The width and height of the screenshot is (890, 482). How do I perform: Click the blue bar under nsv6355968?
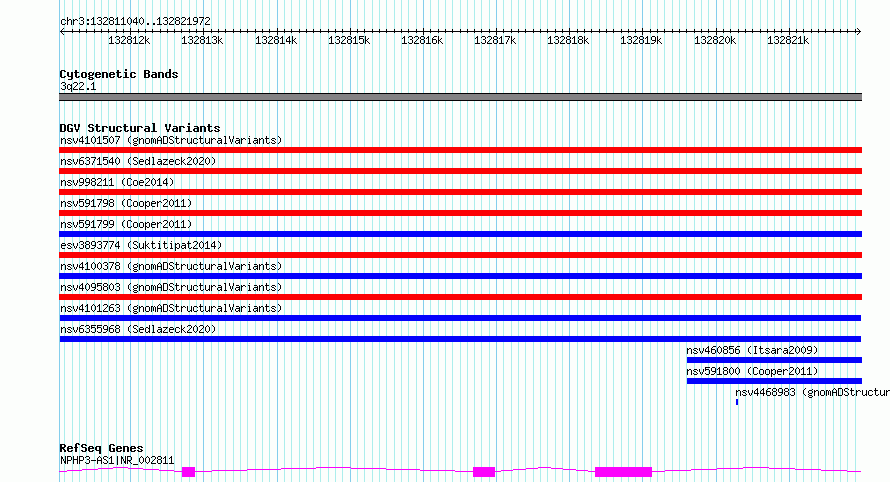tap(460, 339)
